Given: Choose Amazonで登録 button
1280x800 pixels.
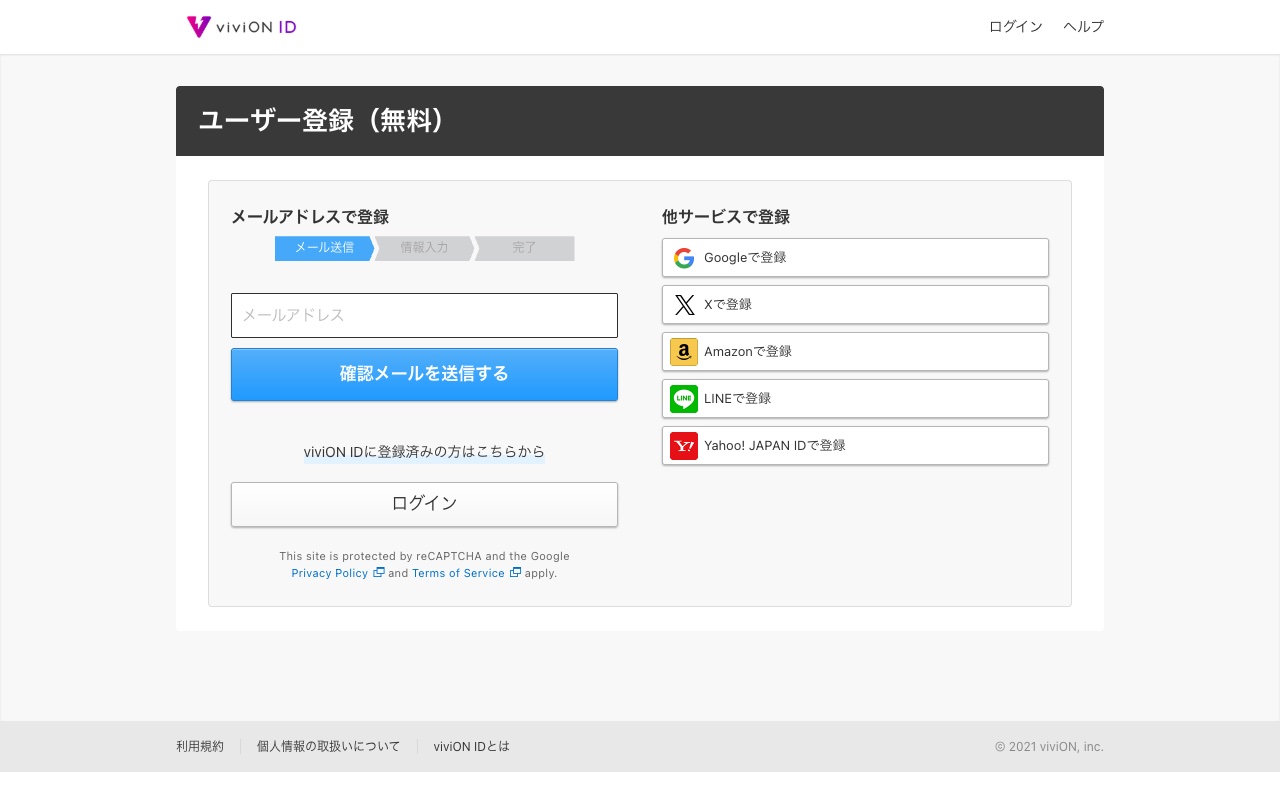Looking at the screenshot, I should pyautogui.click(x=855, y=352).
